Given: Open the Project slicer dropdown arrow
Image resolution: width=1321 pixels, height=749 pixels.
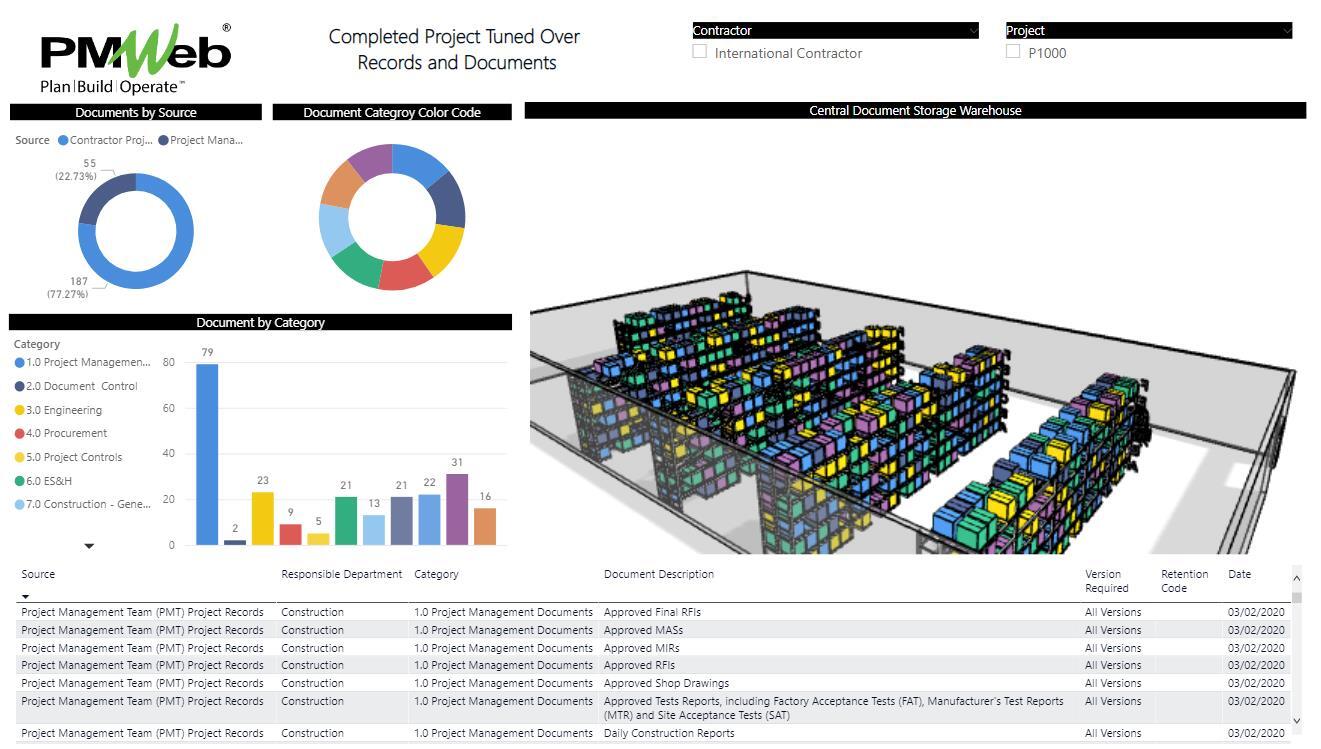Looking at the screenshot, I should 1286,31.
